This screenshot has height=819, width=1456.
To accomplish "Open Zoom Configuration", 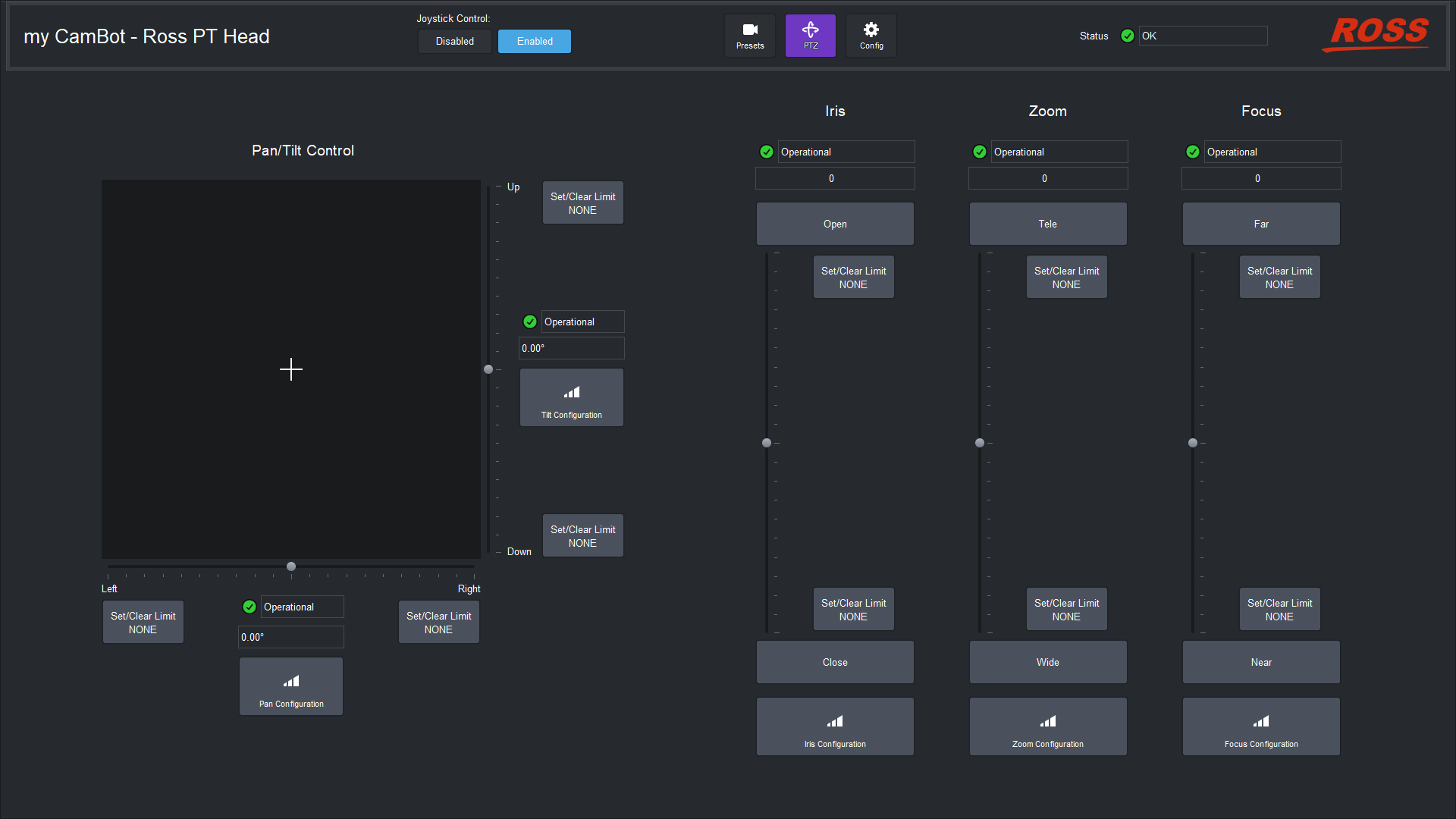I will 1047,726.
